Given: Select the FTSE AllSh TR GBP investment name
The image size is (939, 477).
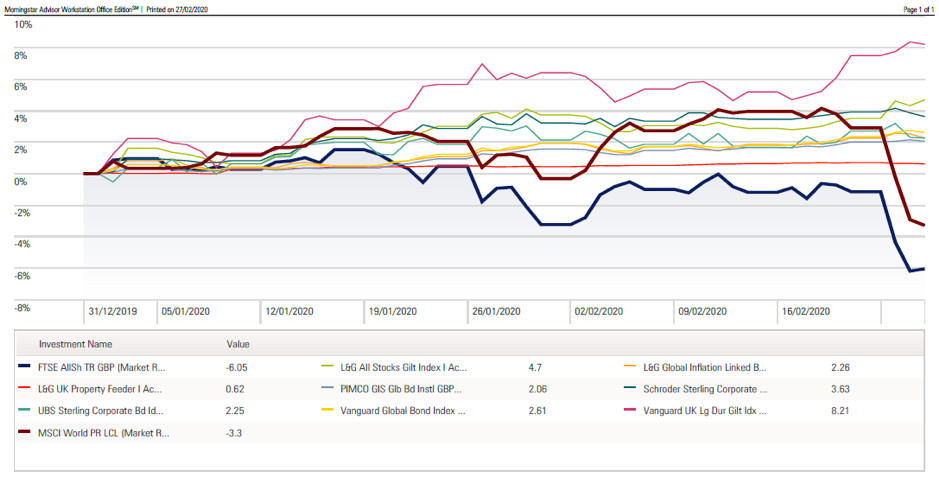Looking at the screenshot, I should coord(102,367).
